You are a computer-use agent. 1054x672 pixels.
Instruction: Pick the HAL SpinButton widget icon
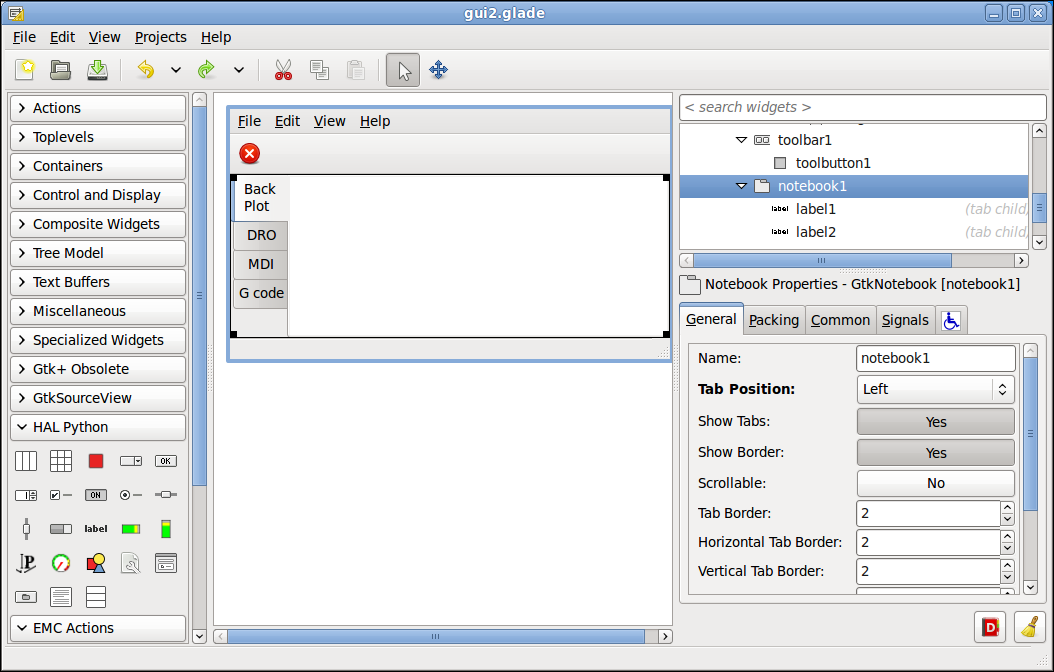pos(26,495)
